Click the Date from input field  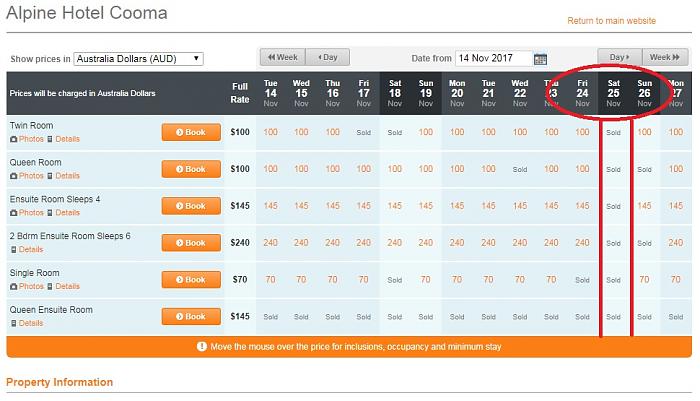click(494, 58)
